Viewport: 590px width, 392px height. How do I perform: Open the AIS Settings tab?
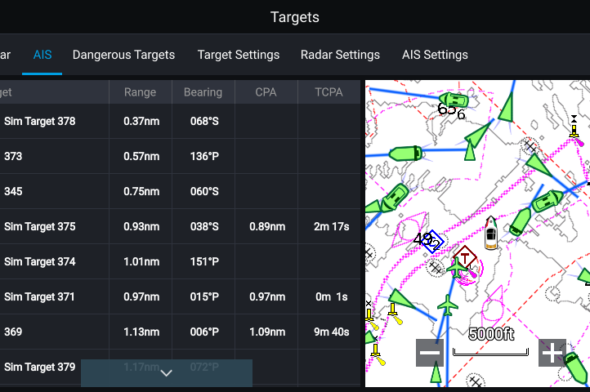[x=435, y=55]
